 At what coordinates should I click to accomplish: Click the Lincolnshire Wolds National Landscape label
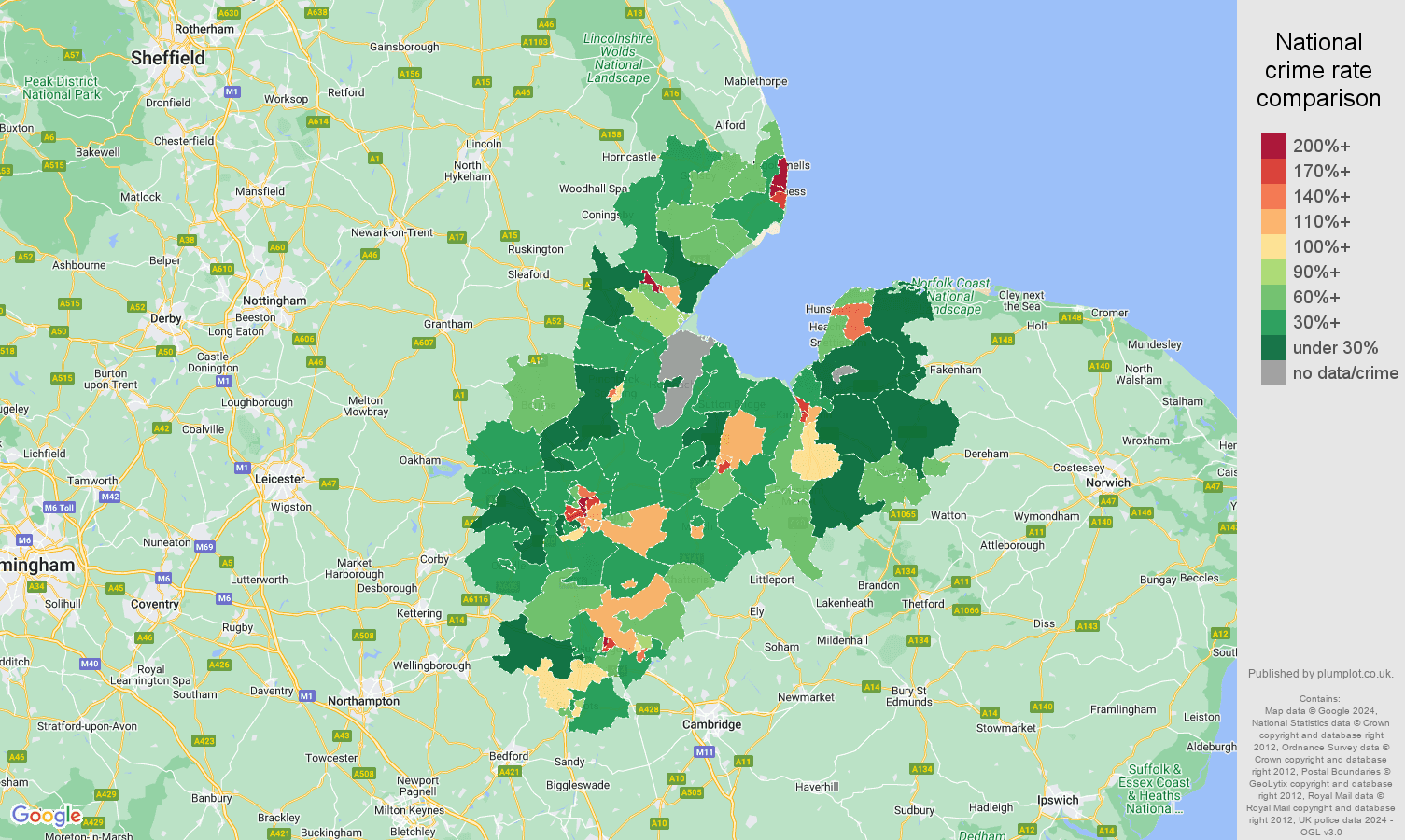tap(618, 58)
